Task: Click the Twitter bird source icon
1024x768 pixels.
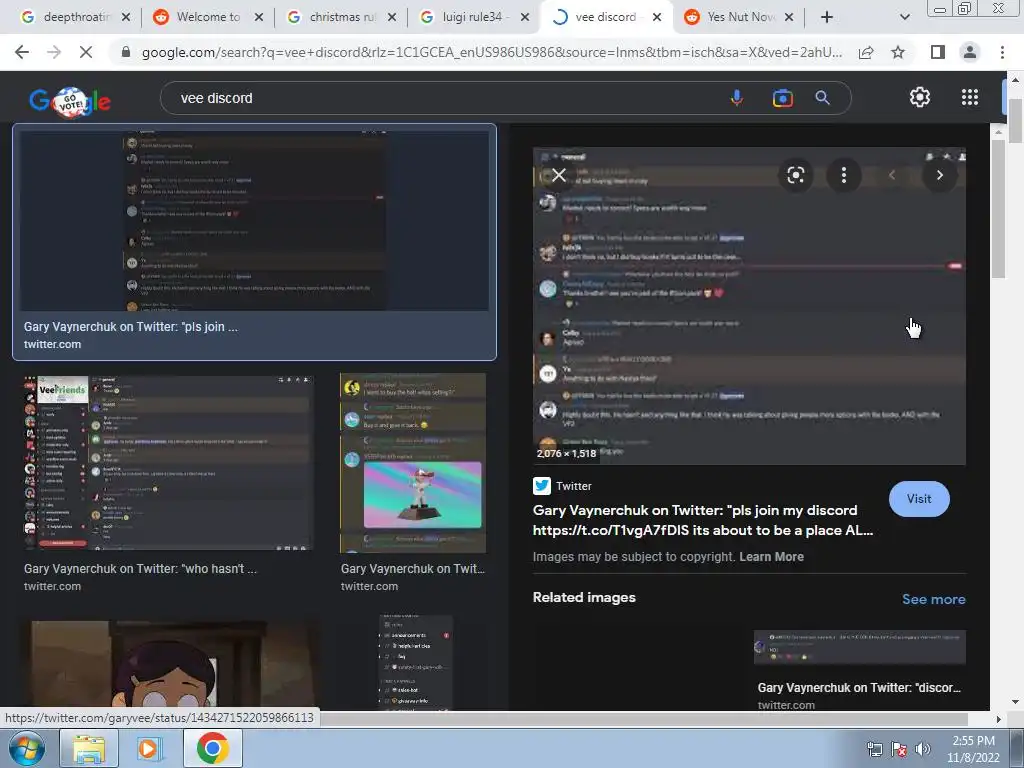Action: coord(541,486)
